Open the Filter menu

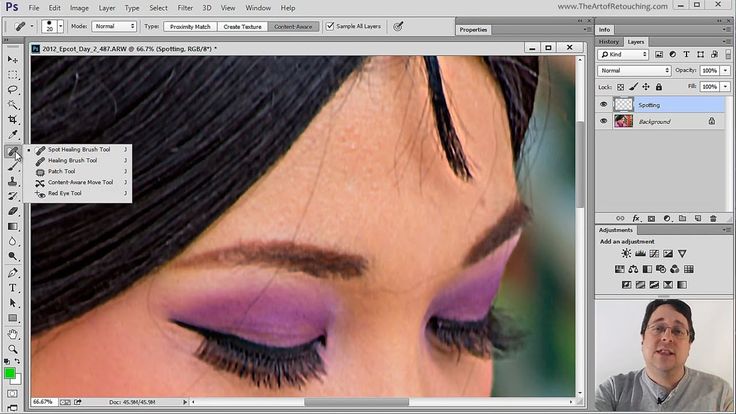click(185, 8)
